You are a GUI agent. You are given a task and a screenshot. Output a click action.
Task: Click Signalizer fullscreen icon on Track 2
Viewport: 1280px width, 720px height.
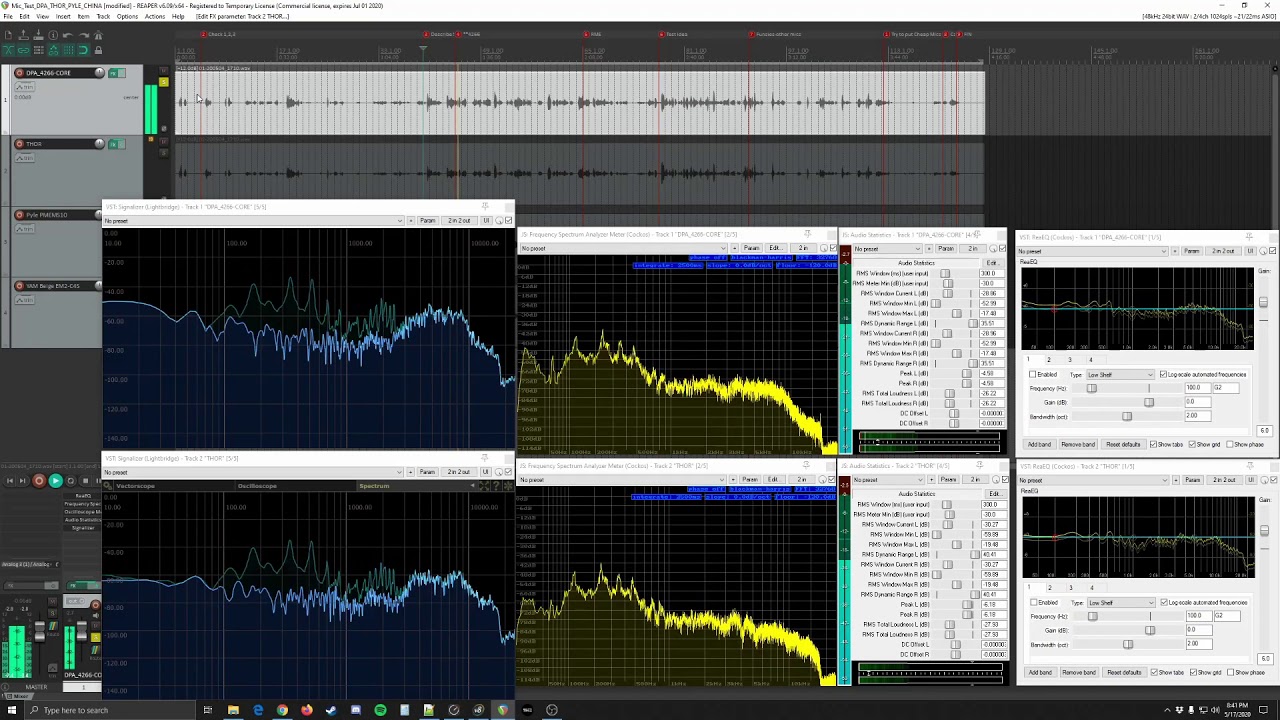pyautogui.click(x=485, y=486)
